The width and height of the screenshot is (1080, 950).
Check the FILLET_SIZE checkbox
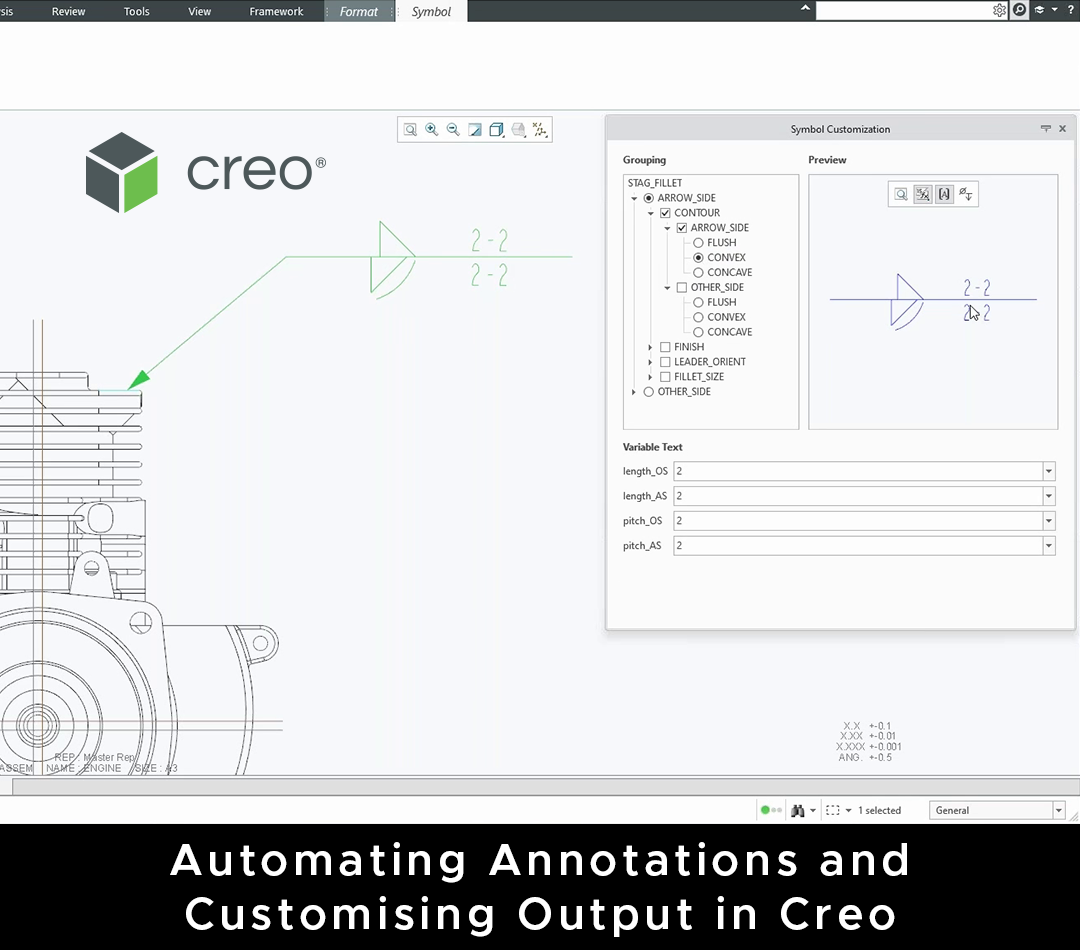click(x=665, y=377)
